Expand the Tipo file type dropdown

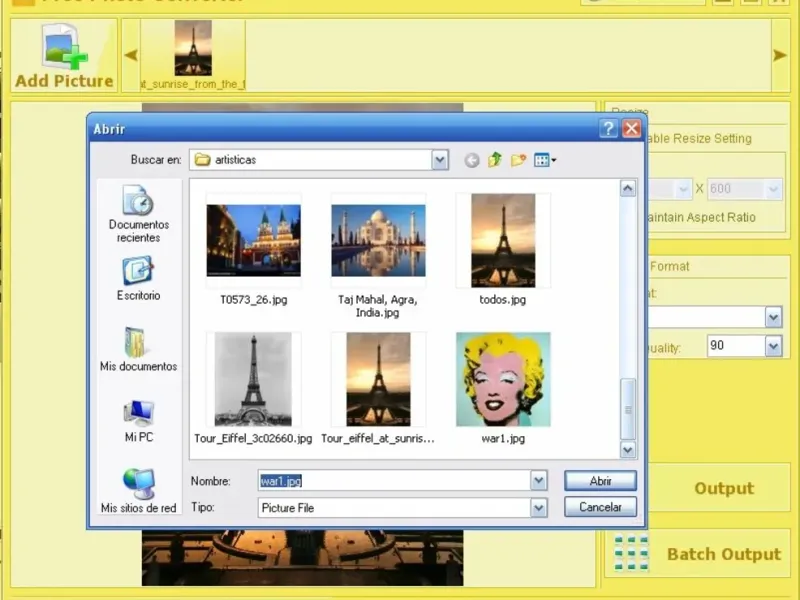click(x=539, y=508)
